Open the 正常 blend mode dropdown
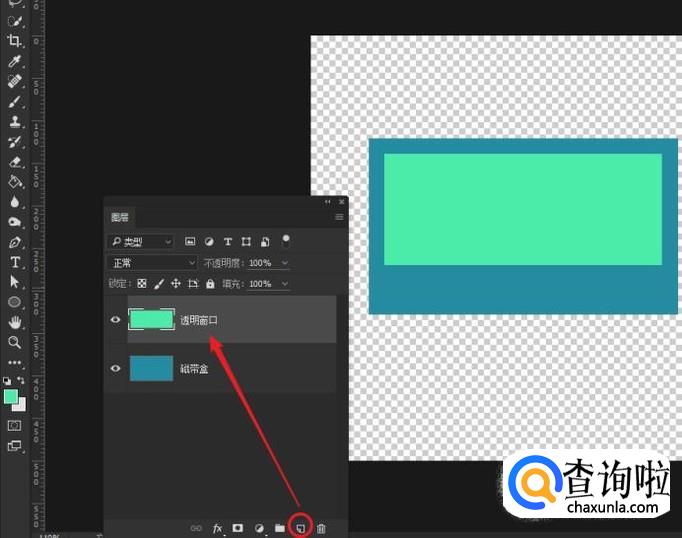 coord(152,263)
